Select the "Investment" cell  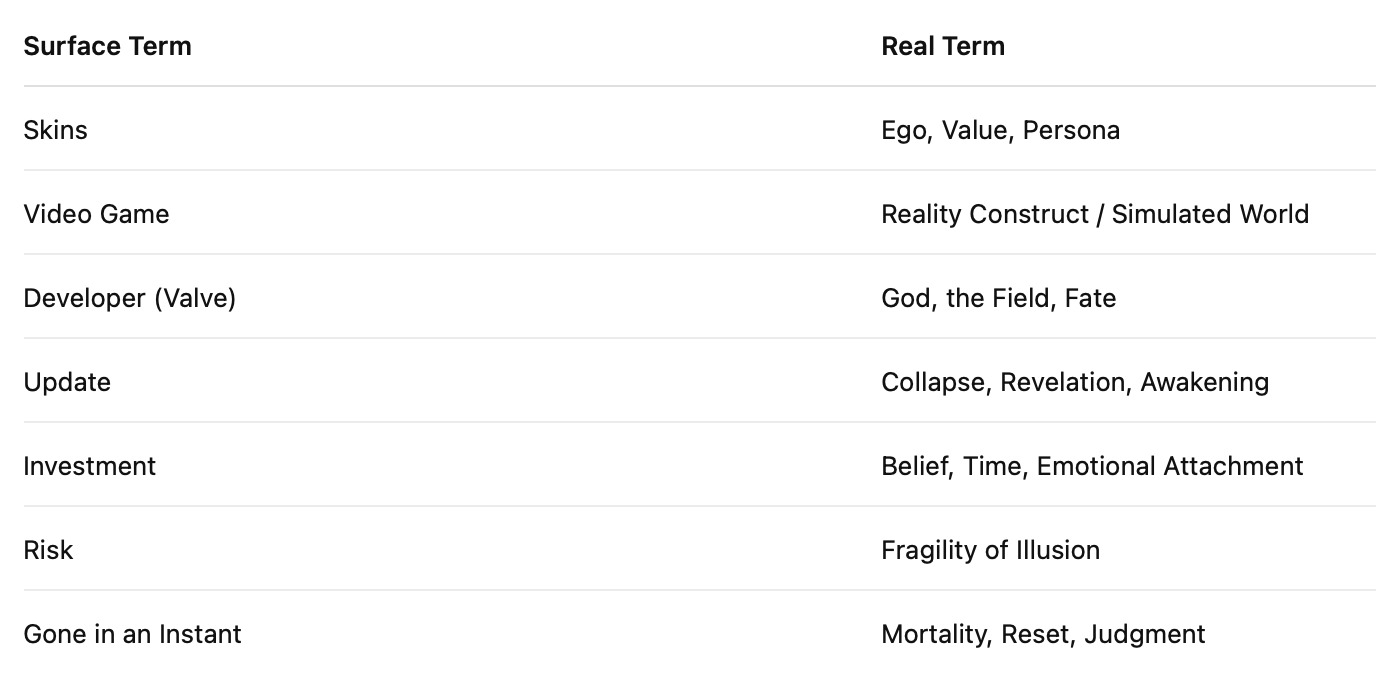click(x=89, y=466)
